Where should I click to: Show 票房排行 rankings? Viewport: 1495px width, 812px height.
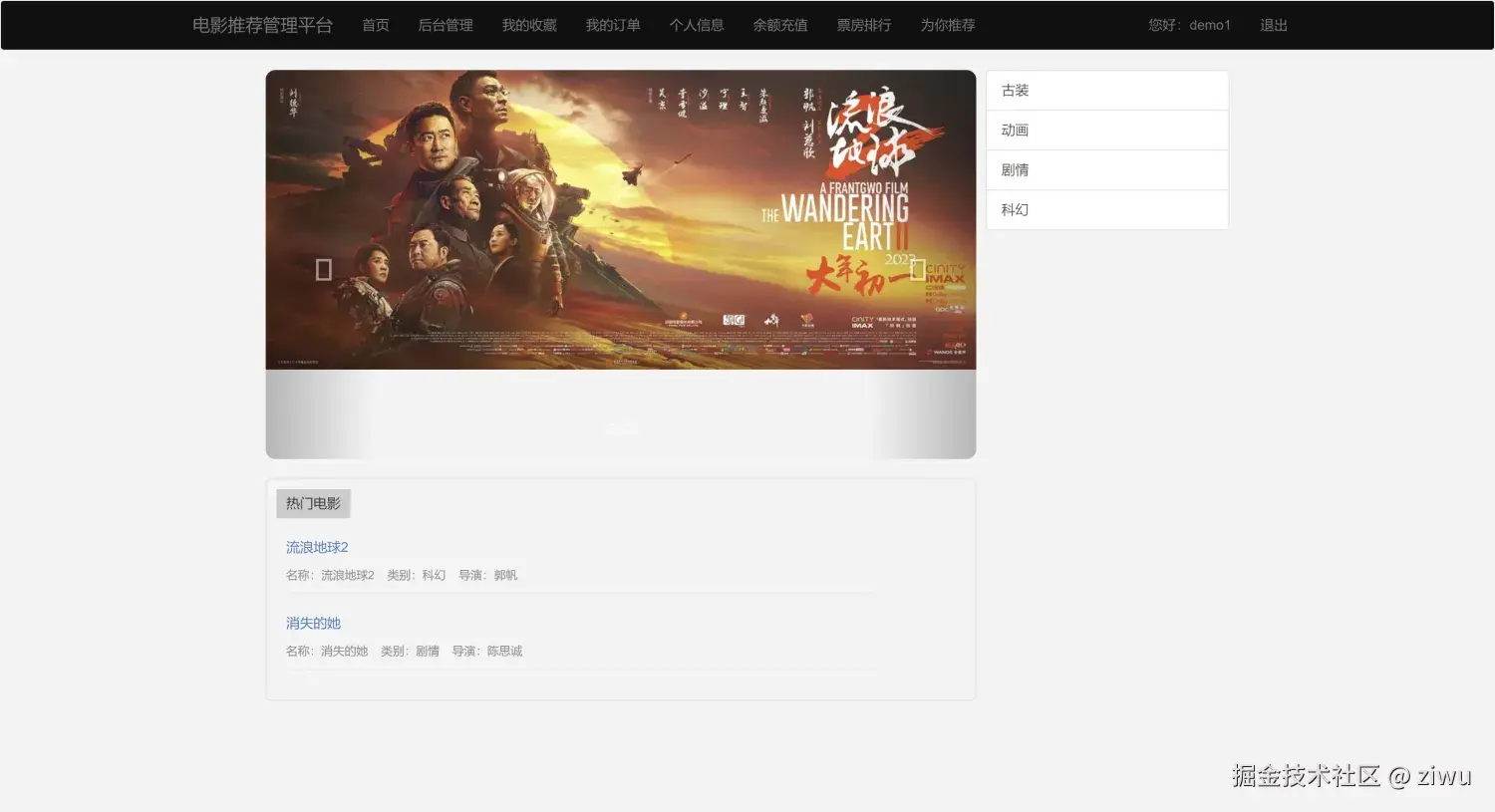(x=864, y=25)
